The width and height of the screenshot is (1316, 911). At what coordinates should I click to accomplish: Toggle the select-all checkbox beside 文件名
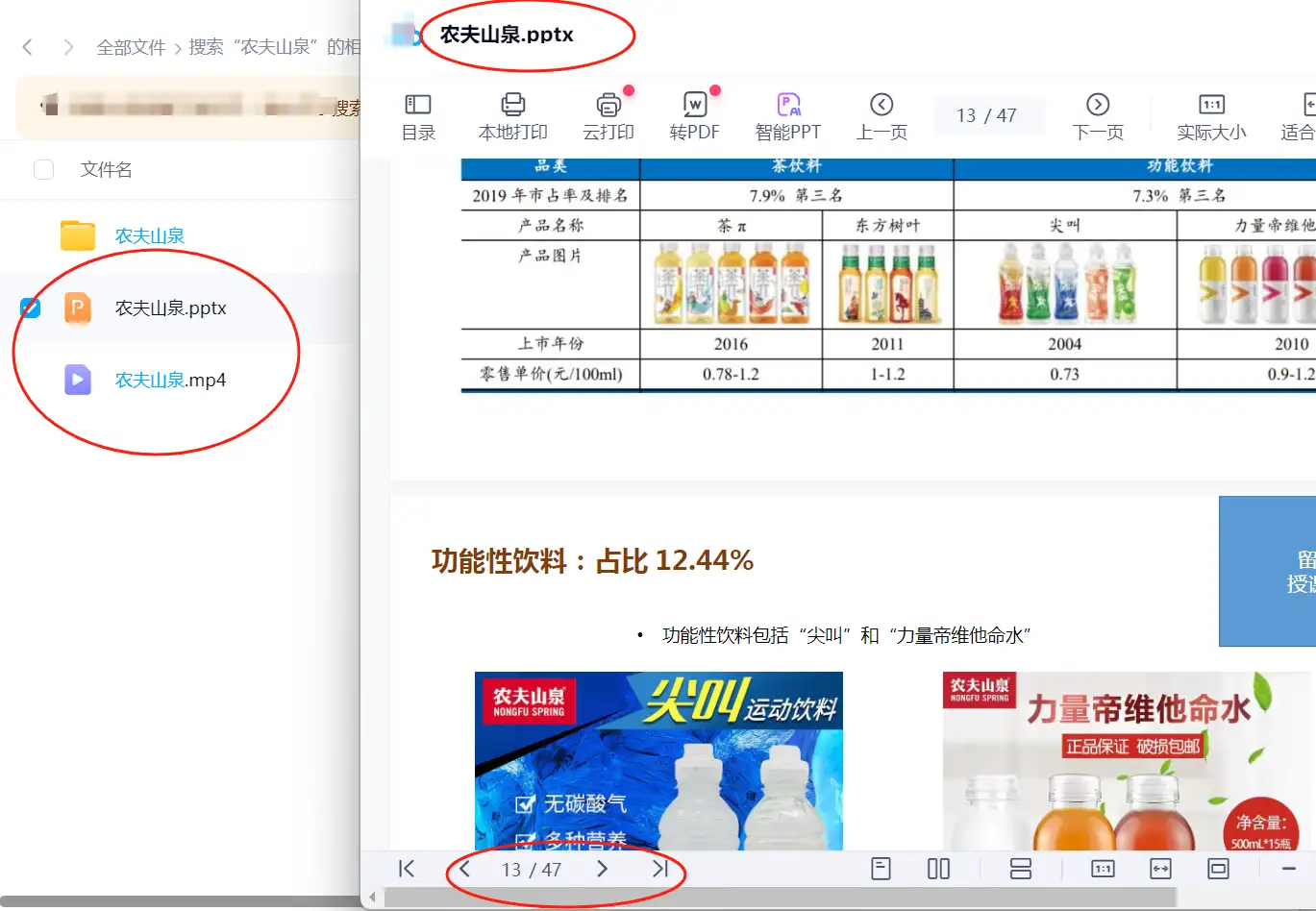tap(43, 170)
